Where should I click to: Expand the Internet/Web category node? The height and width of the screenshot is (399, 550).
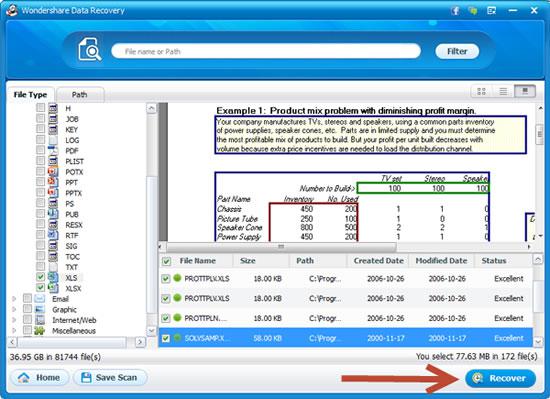(14, 320)
